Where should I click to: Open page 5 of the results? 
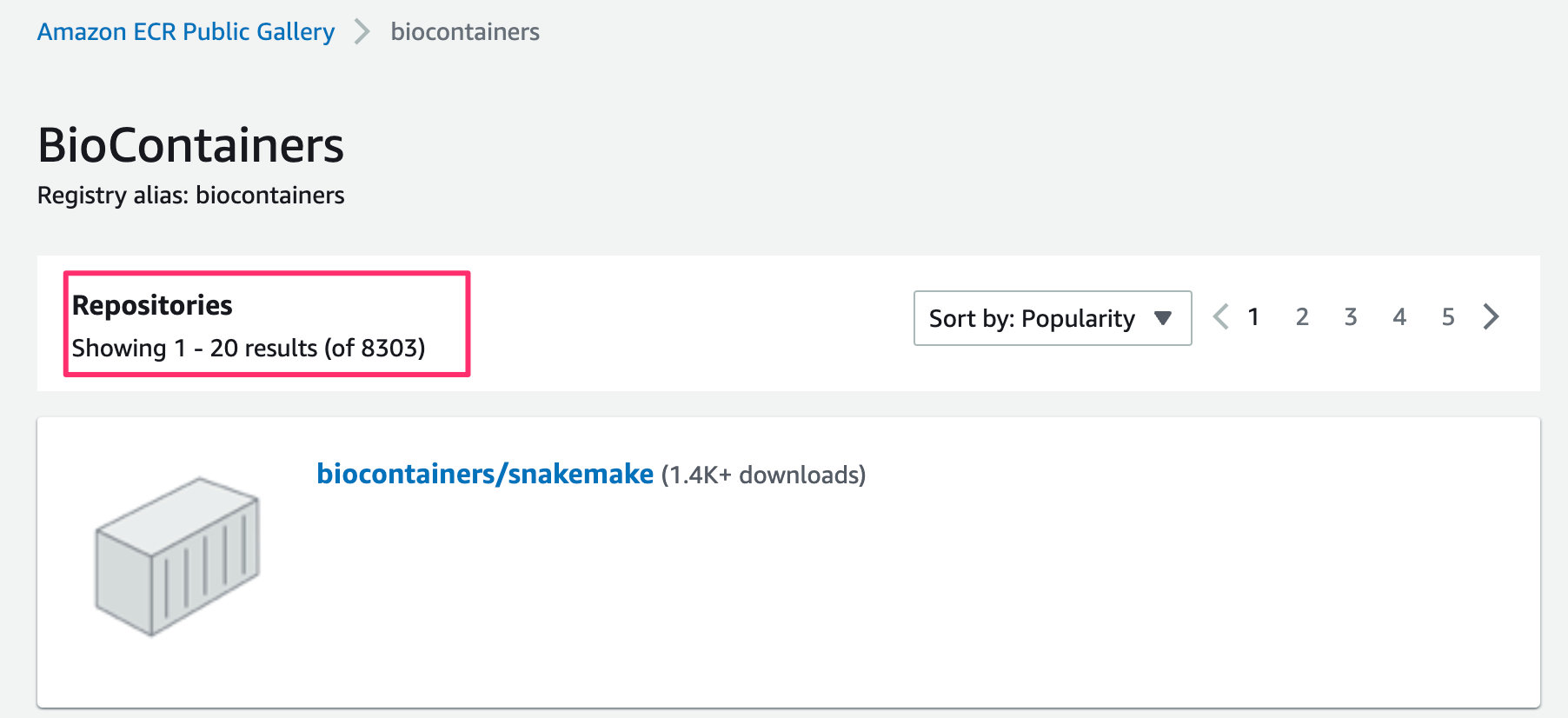[1448, 316]
